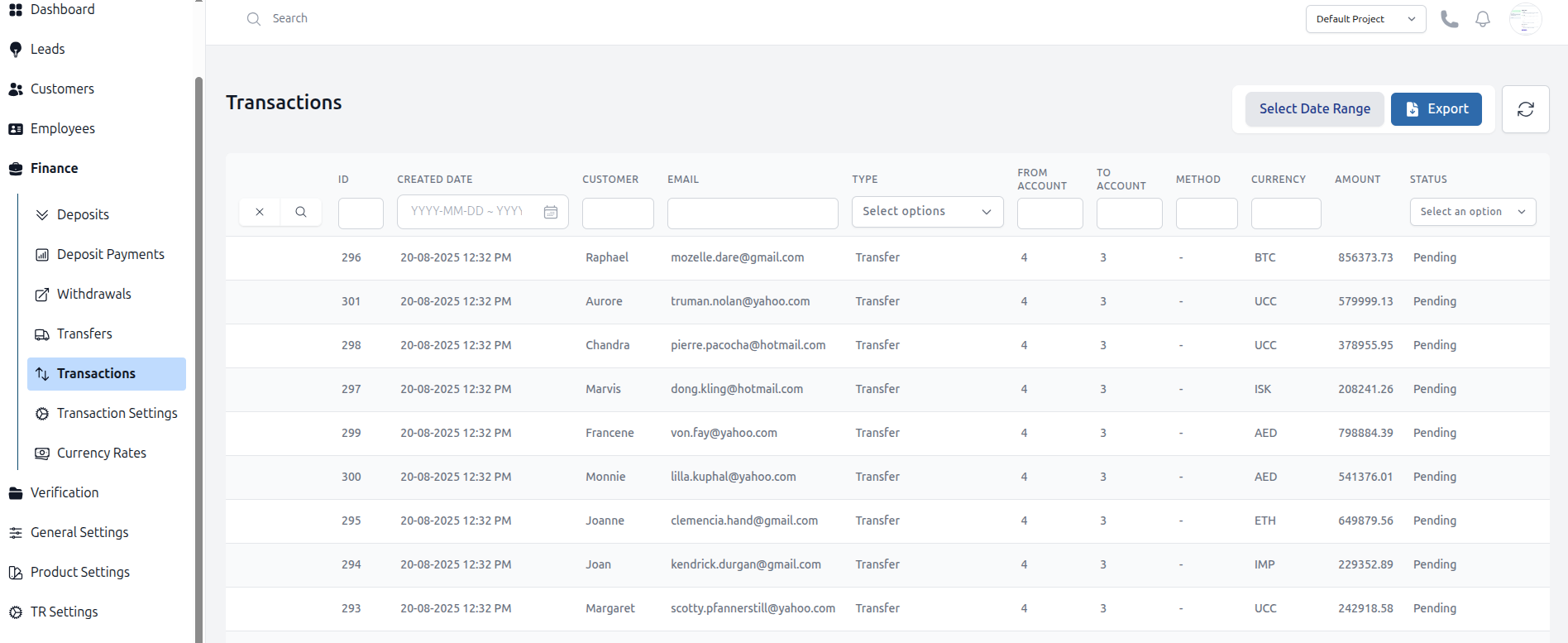Click the Withdrawals external arrow icon

coord(42,295)
